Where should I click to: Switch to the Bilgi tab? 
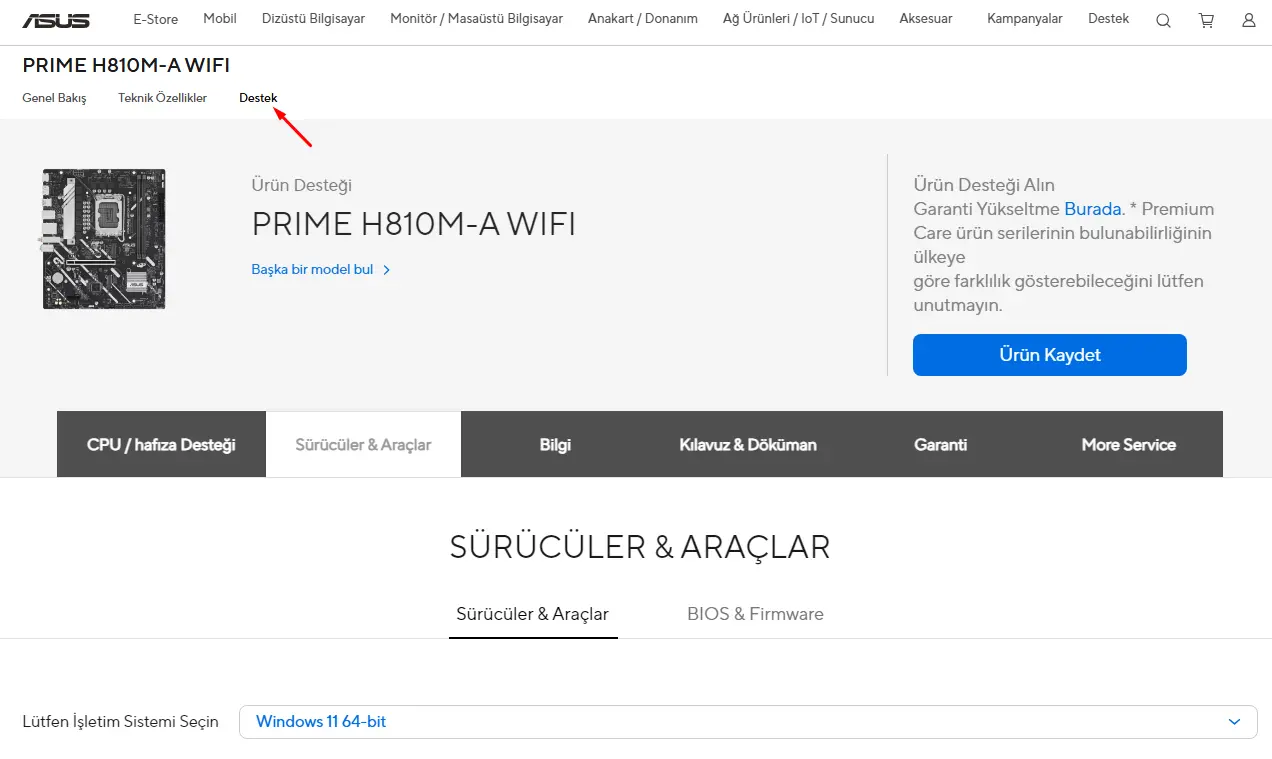tap(555, 444)
